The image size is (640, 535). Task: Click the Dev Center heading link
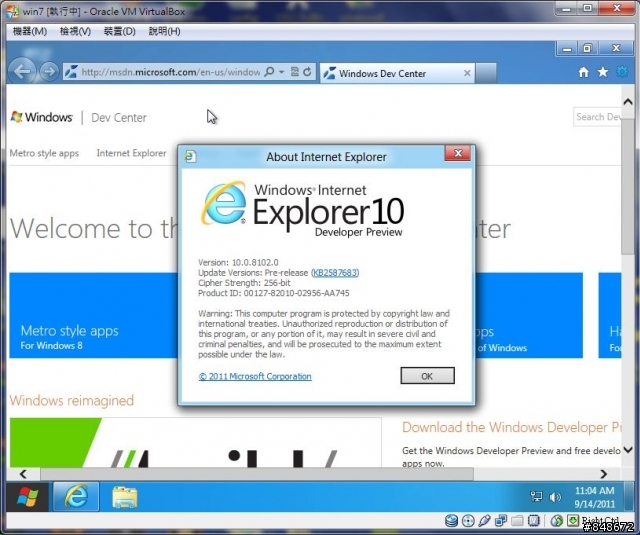coord(119,118)
